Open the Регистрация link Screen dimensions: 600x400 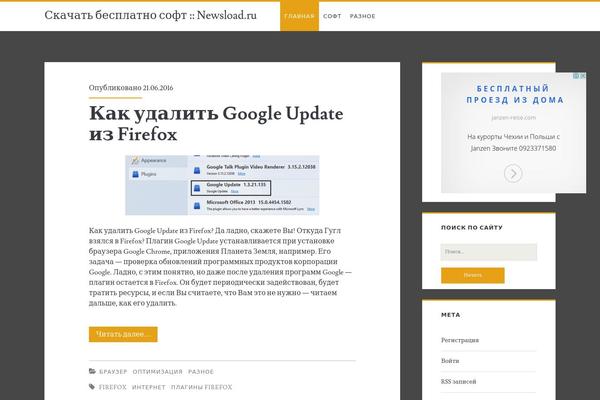pyautogui.click(x=460, y=340)
